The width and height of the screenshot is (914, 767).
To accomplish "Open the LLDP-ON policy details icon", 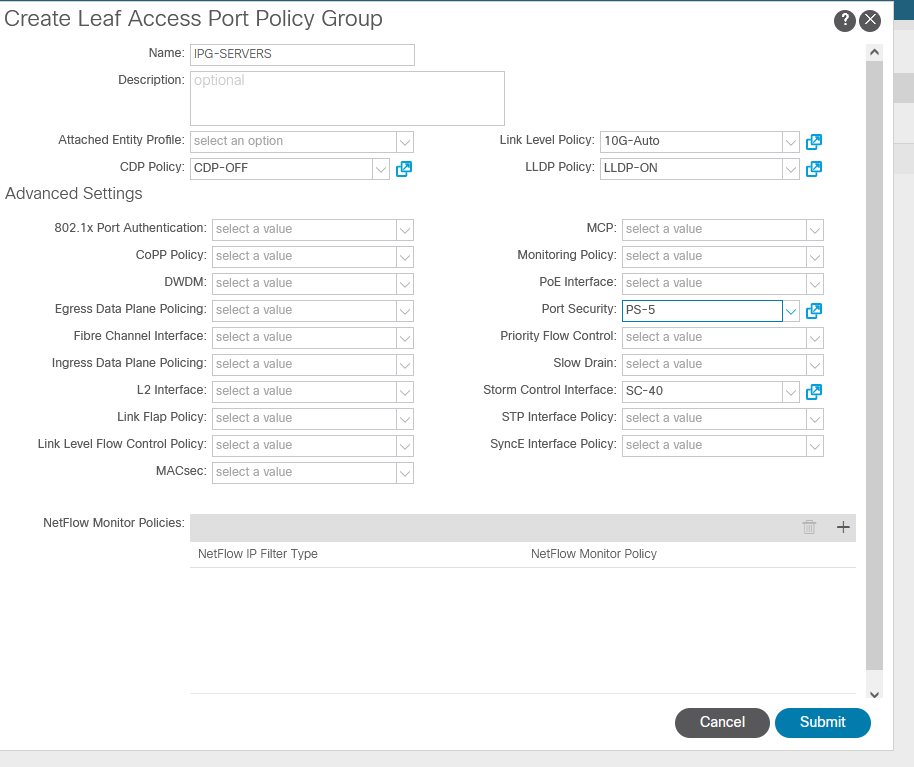I will pyautogui.click(x=814, y=169).
